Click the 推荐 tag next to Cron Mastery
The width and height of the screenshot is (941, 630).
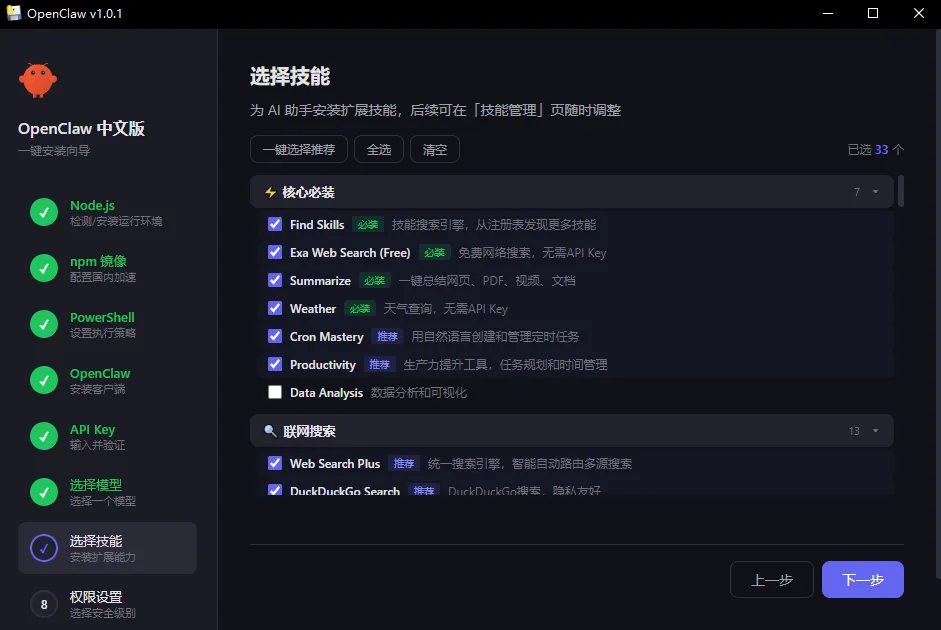pyautogui.click(x=387, y=337)
